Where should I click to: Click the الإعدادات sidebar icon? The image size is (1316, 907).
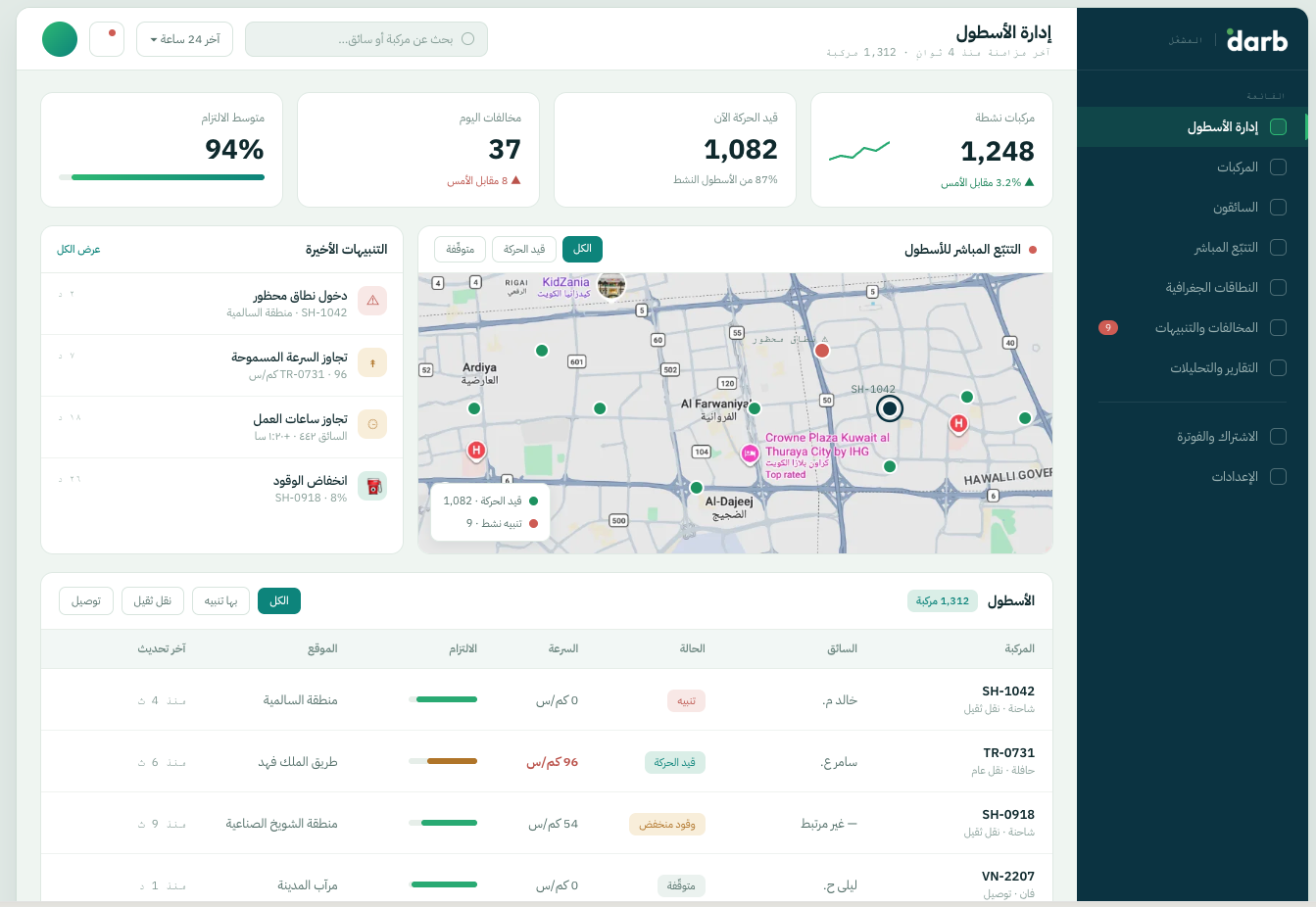coord(1278,476)
